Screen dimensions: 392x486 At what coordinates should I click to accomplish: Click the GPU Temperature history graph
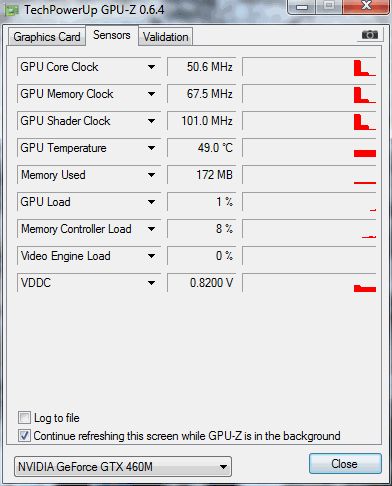310,148
